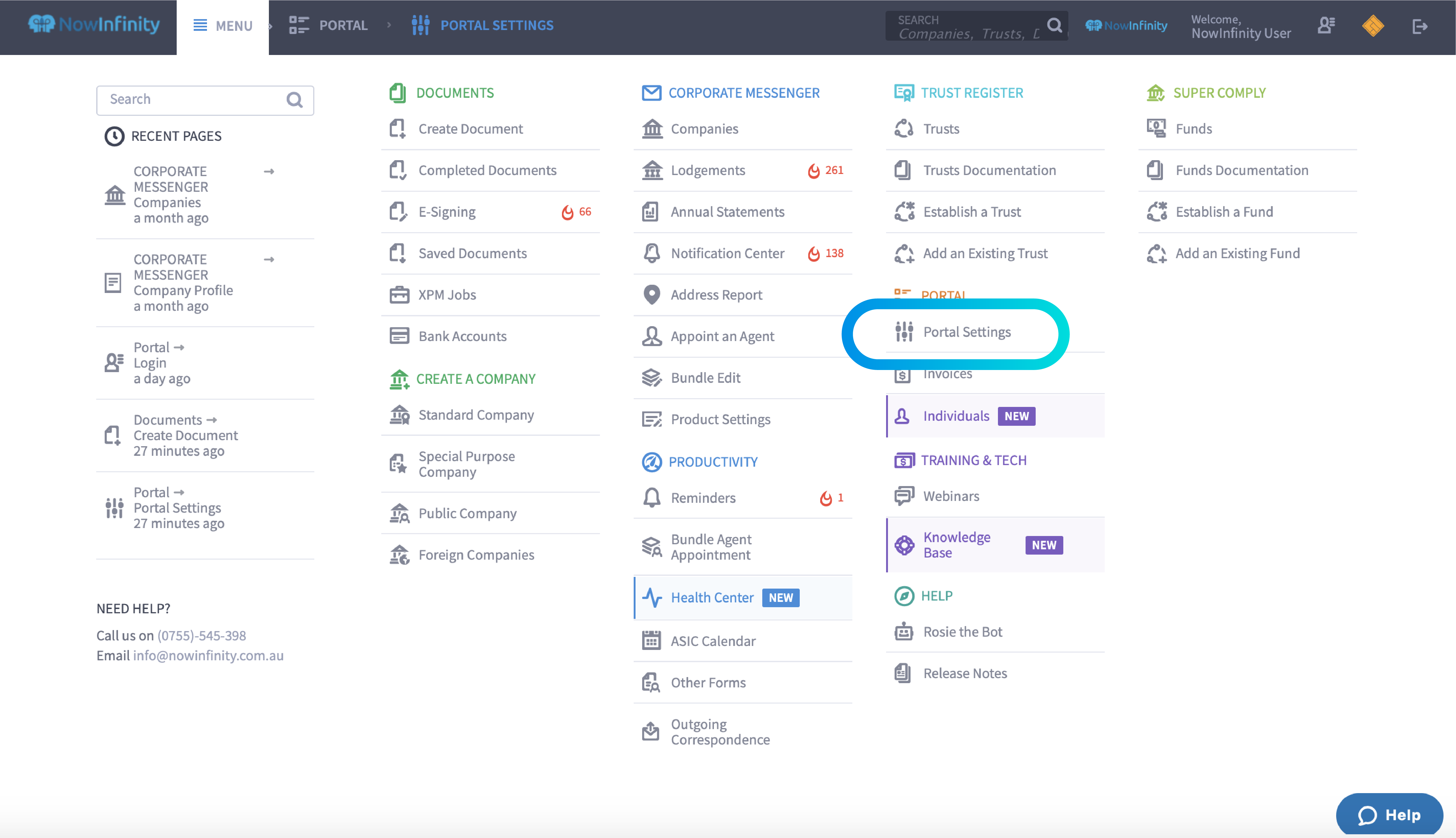Open E-Signing menu item
The height and width of the screenshot is (838, 1456).
click(490, 212)
